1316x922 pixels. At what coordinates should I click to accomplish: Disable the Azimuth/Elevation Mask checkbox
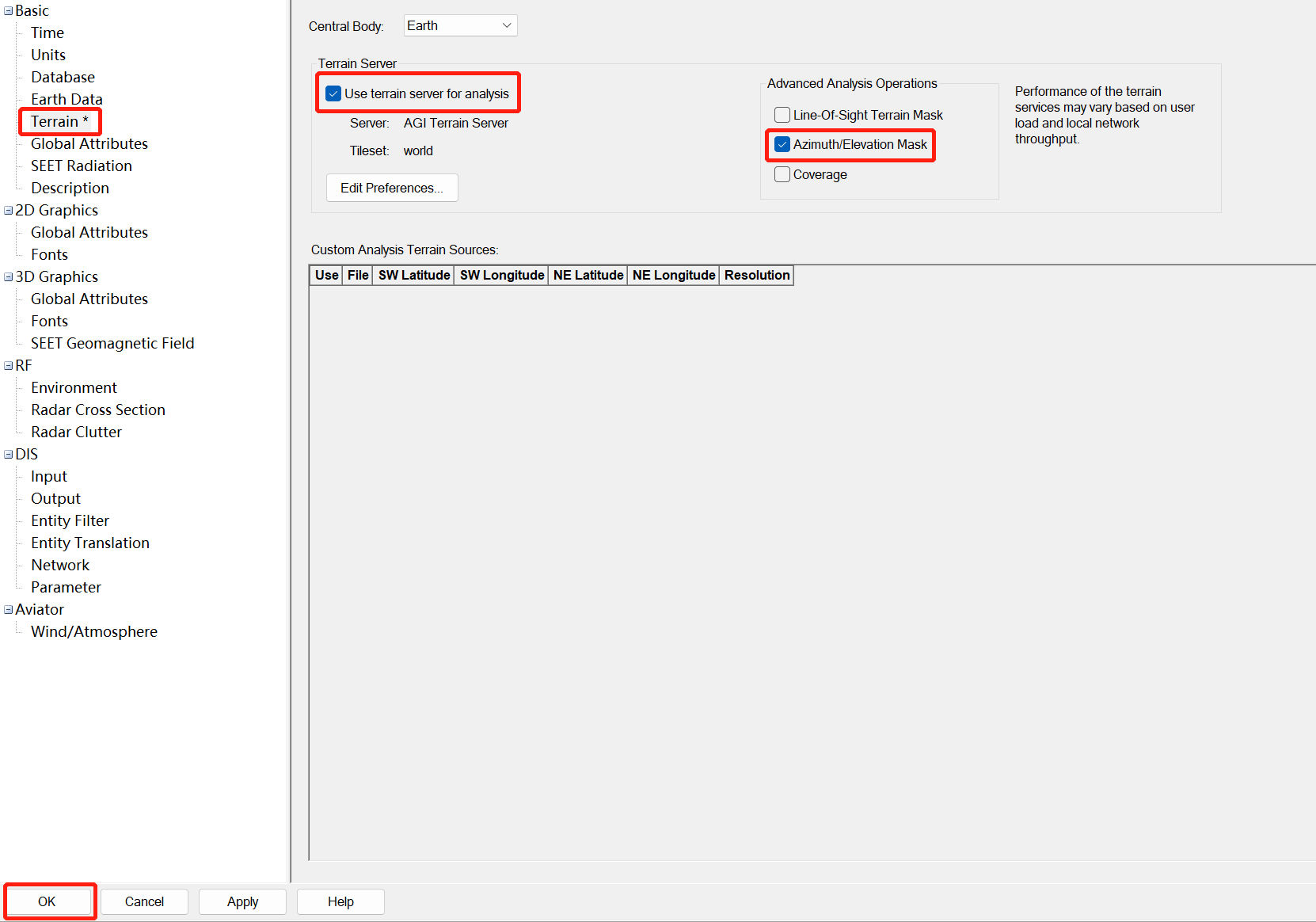click(x=782, y=144)
